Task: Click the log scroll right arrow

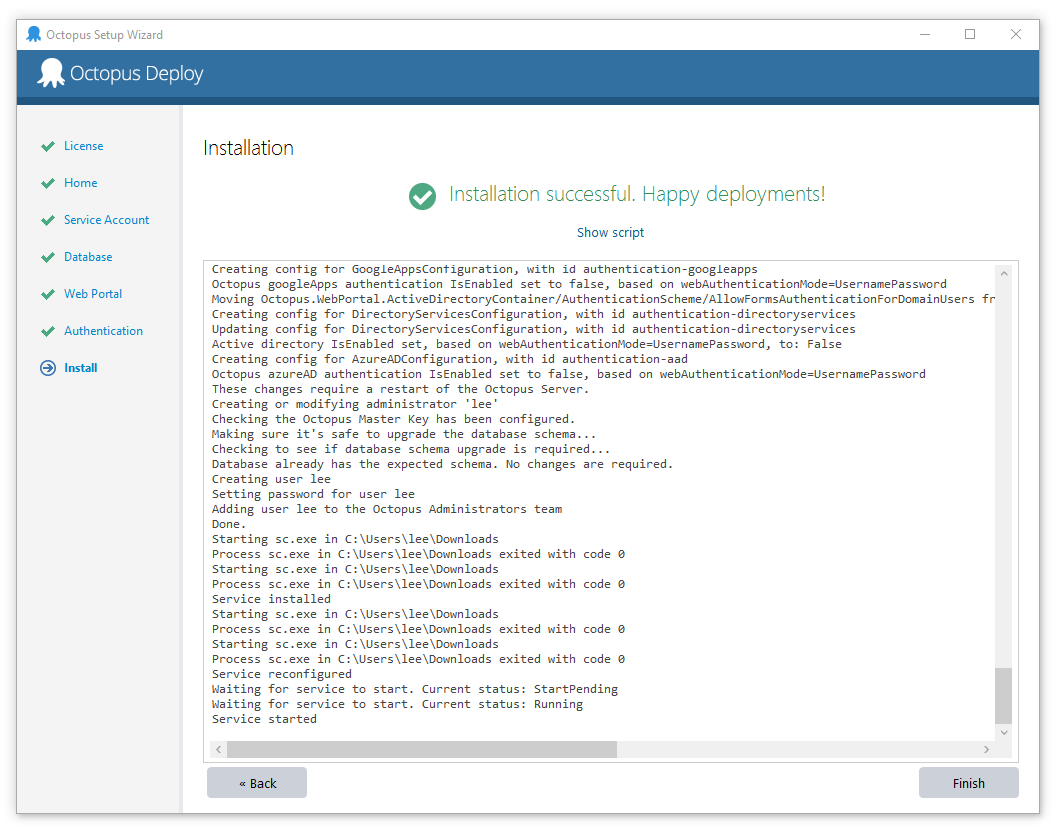Action: click(x=986, y=749)
